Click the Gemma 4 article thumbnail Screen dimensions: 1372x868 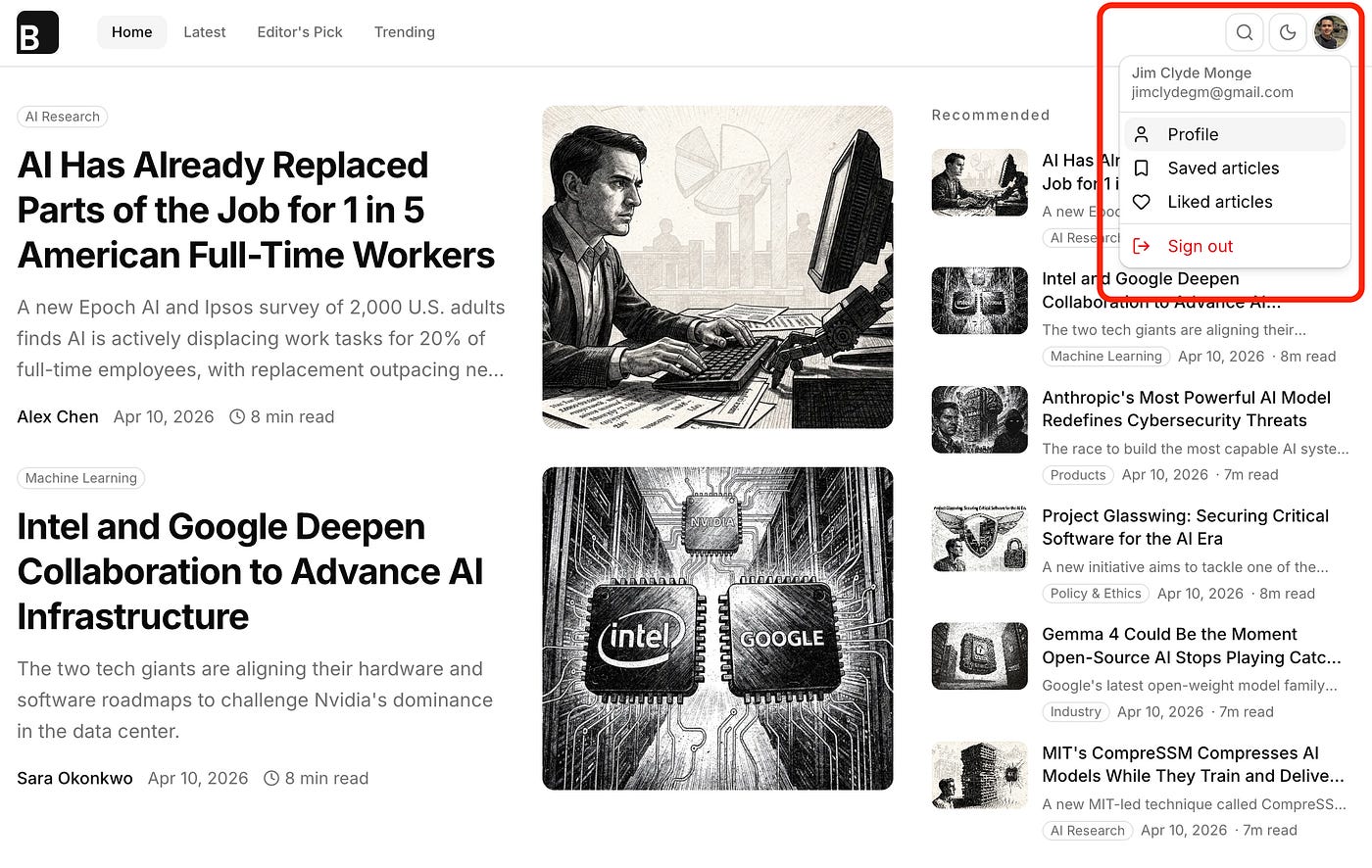point(980,656)
